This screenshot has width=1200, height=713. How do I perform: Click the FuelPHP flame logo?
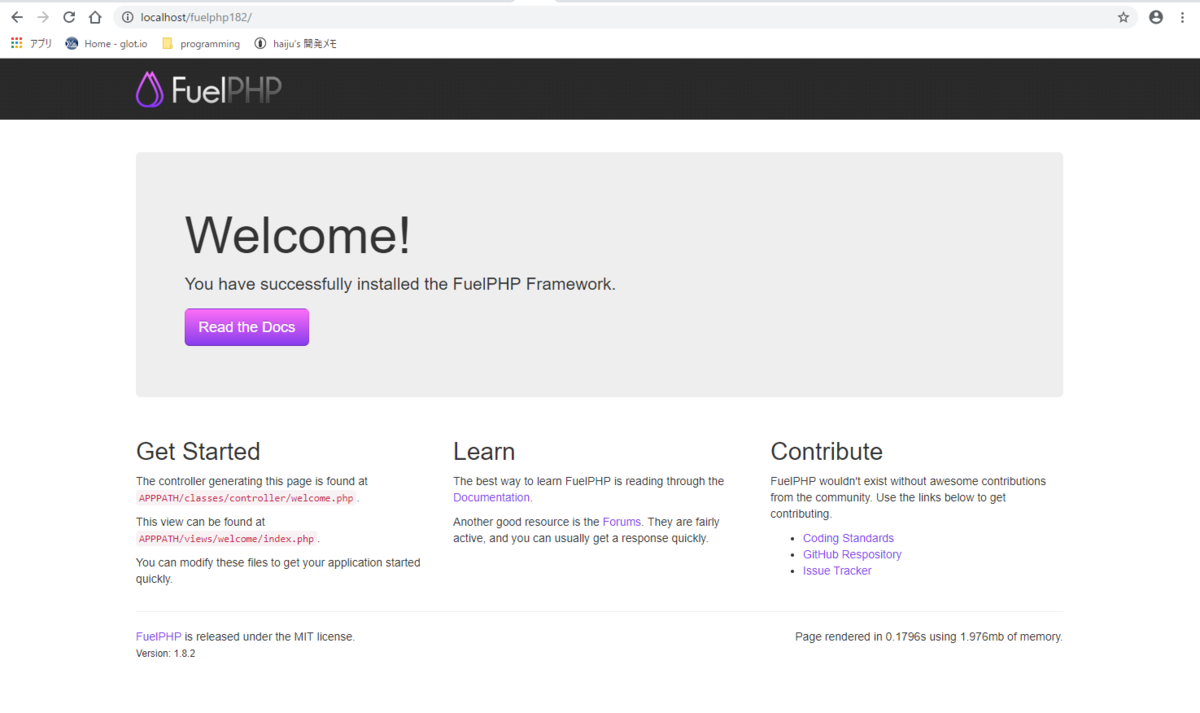[x=149, y=89]
